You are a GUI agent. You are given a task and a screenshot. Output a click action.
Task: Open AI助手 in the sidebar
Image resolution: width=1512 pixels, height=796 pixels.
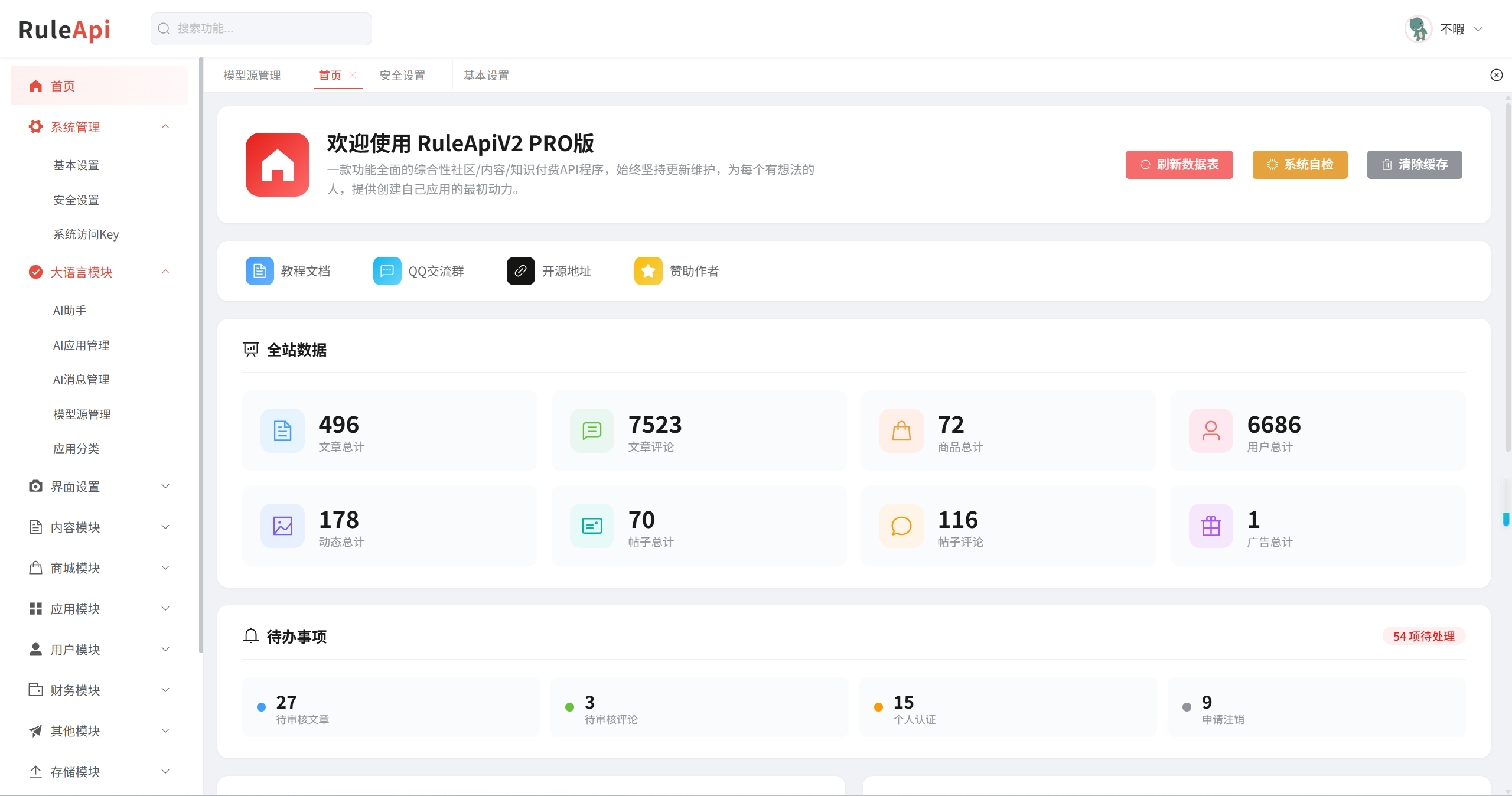[x=70, y=311]
